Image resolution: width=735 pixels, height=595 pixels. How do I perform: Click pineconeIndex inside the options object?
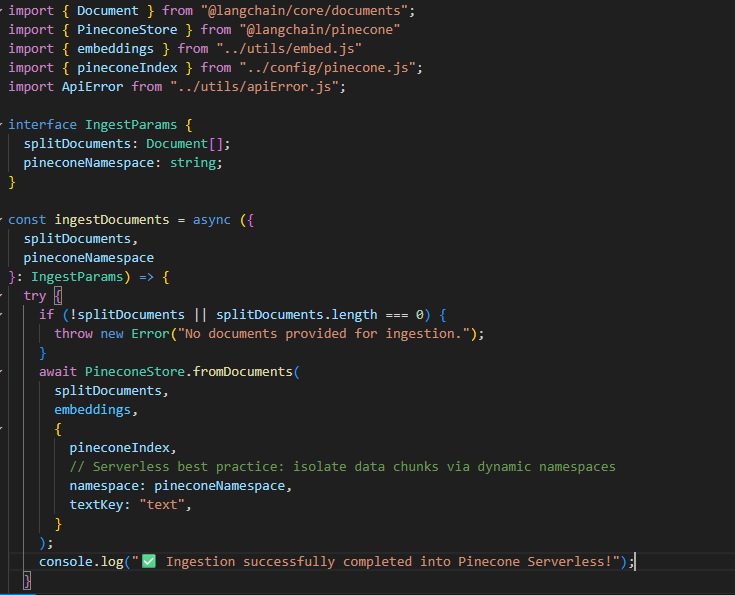tap(119, 448)
